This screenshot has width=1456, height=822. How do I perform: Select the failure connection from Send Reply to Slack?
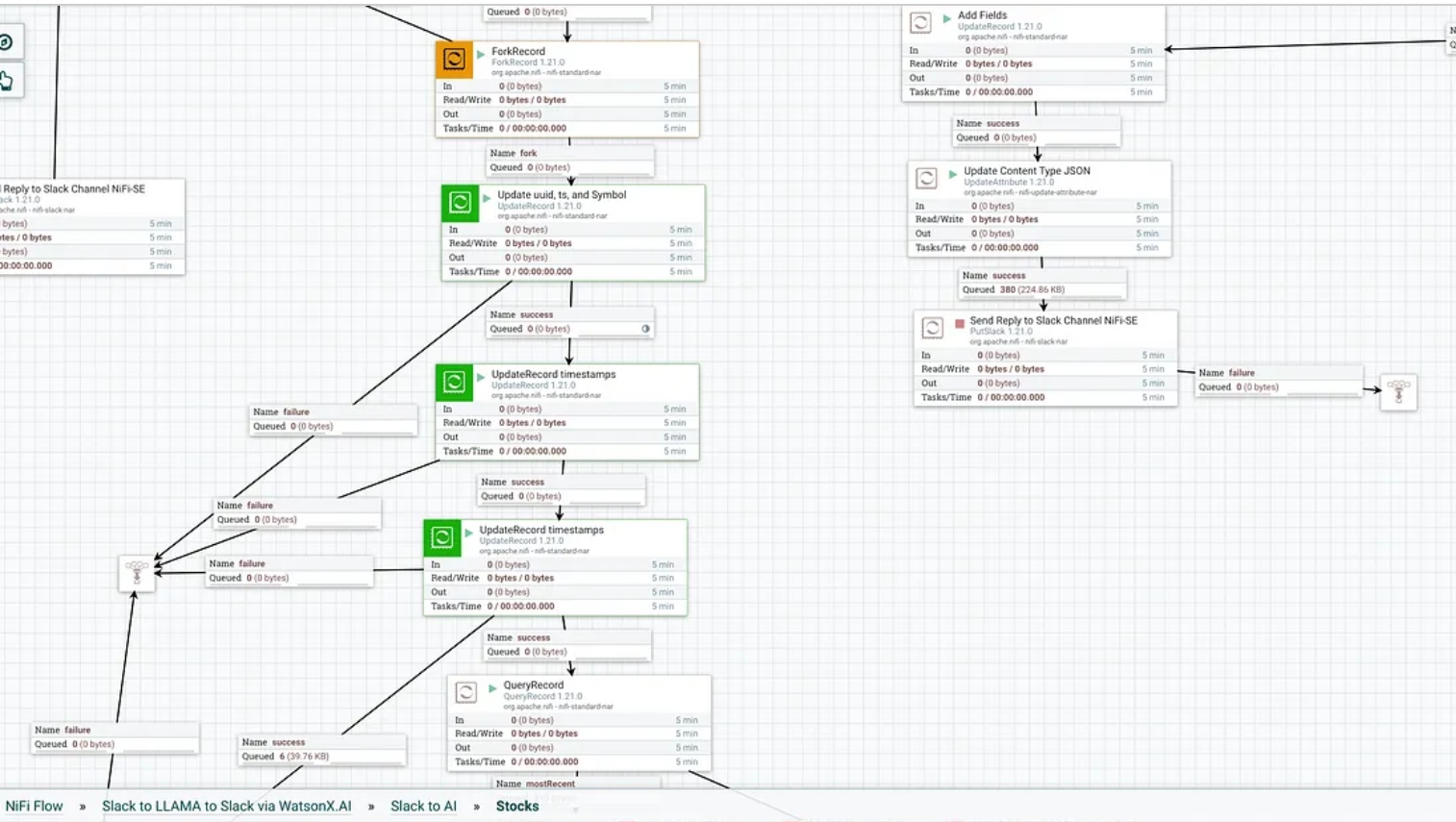1279,380
